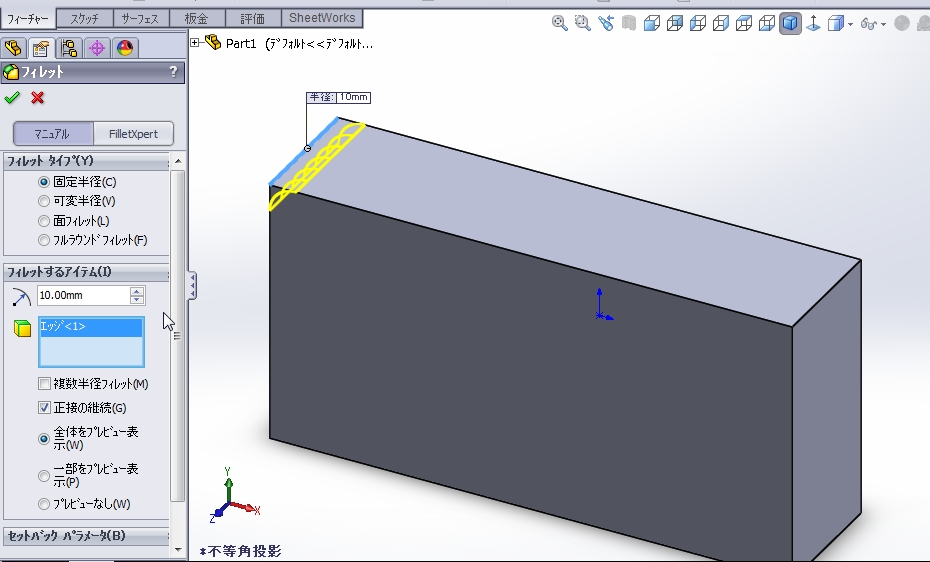Switch to FilletXpert mode
The image size is (930, 562).
133,134
